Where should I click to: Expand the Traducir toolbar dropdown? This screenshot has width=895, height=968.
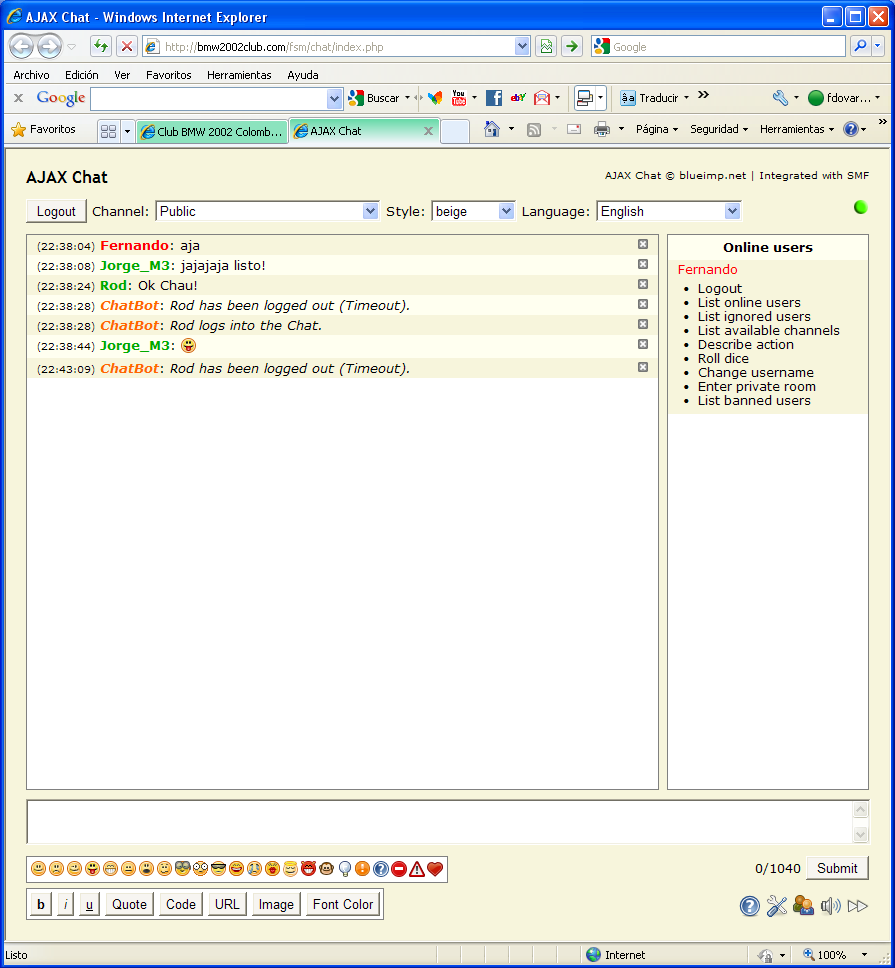(686, 98)
